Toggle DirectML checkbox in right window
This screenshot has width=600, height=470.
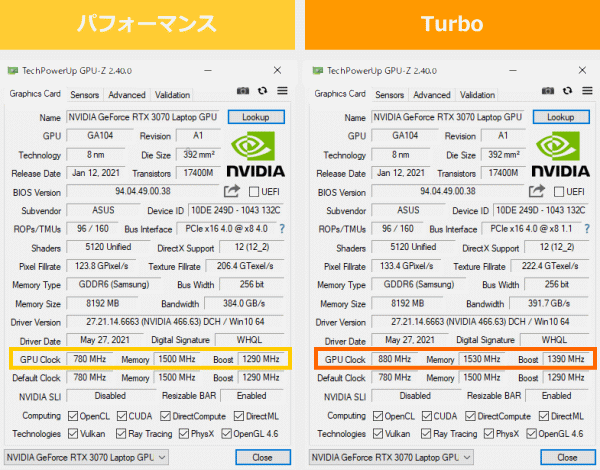click(544, 416)
